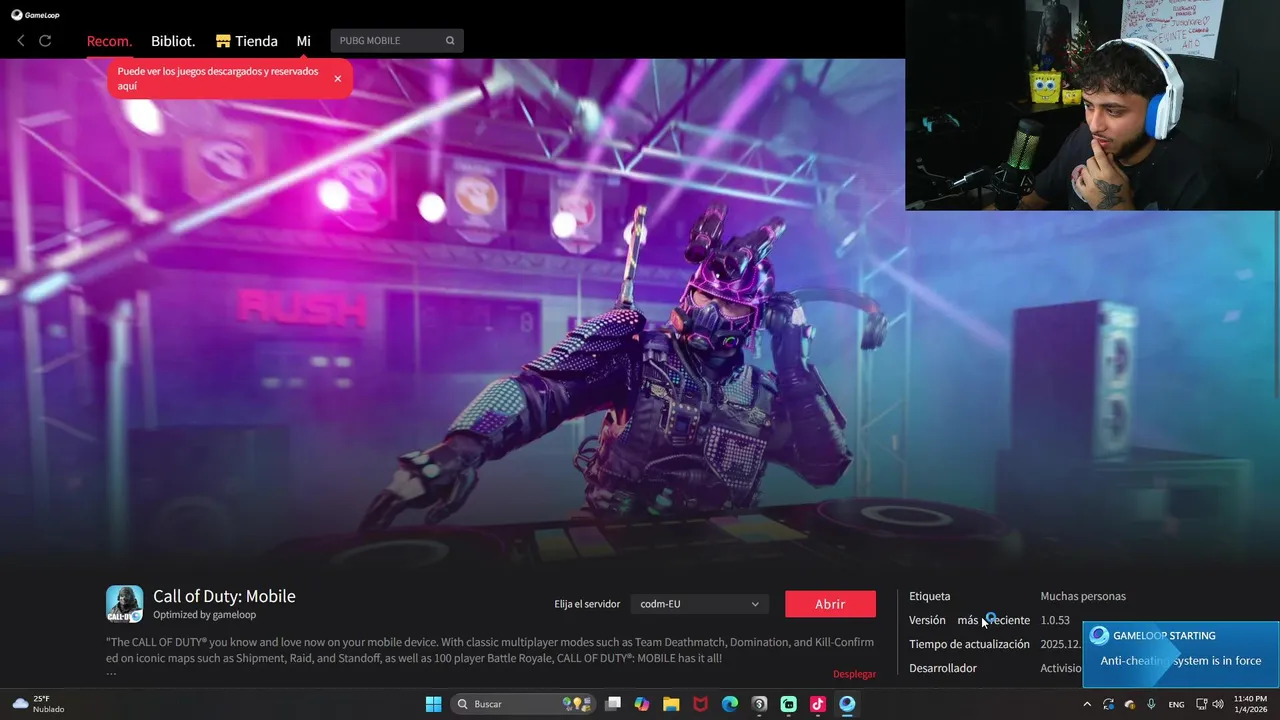Reload the page with the refresh icon
This screenshot has height=720, width=1280.
pyautogui.click(x=45, y=41)
